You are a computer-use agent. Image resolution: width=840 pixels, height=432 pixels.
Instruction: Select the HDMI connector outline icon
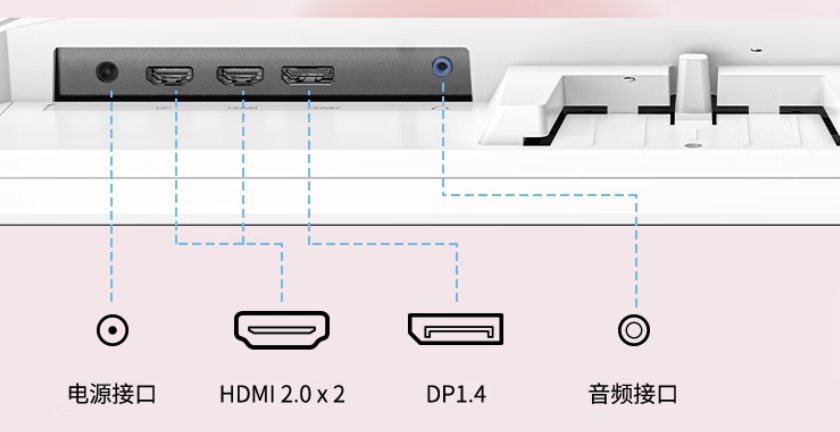pos(282,330)
